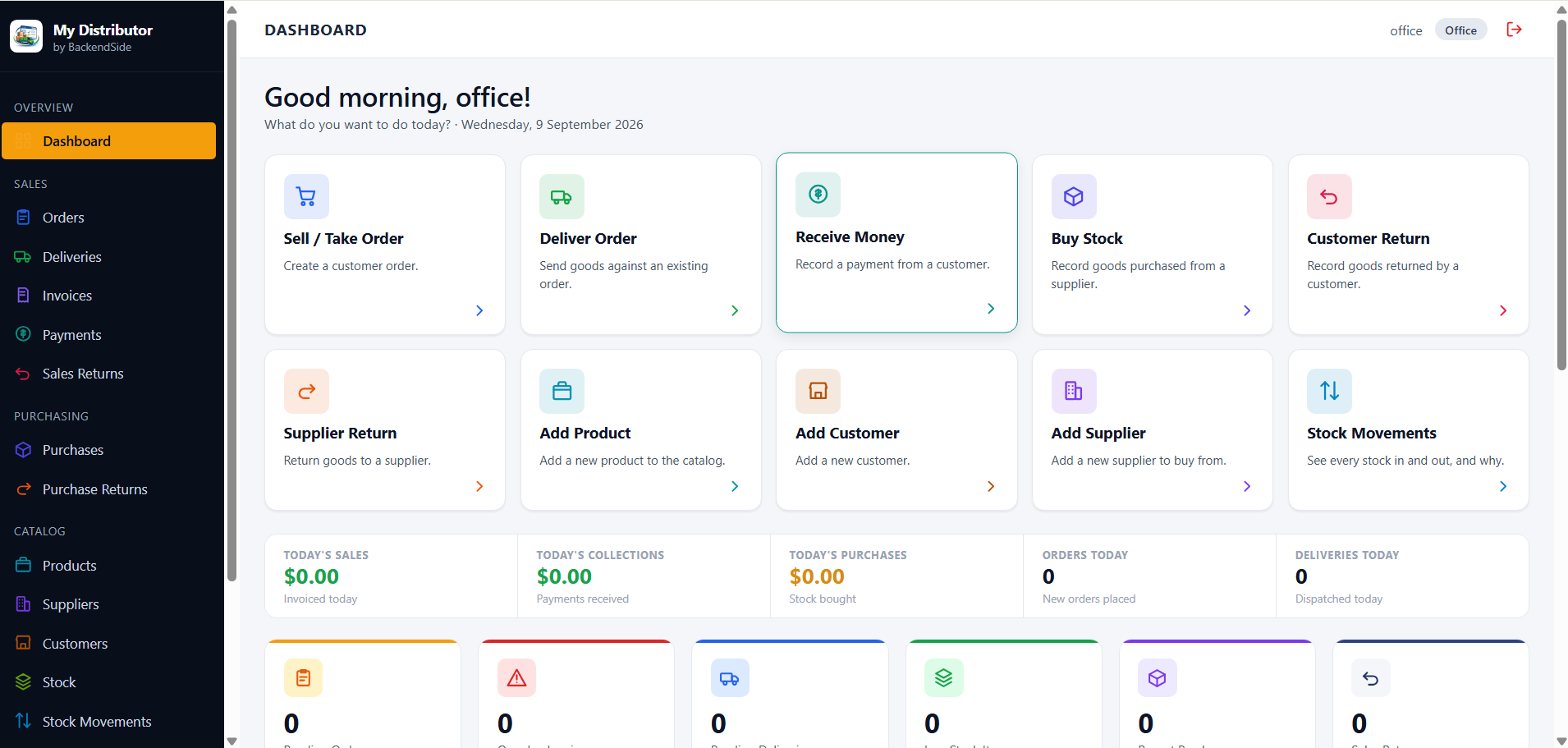
Task: Go to the Suppliers page
Action: tap(108, 604)
